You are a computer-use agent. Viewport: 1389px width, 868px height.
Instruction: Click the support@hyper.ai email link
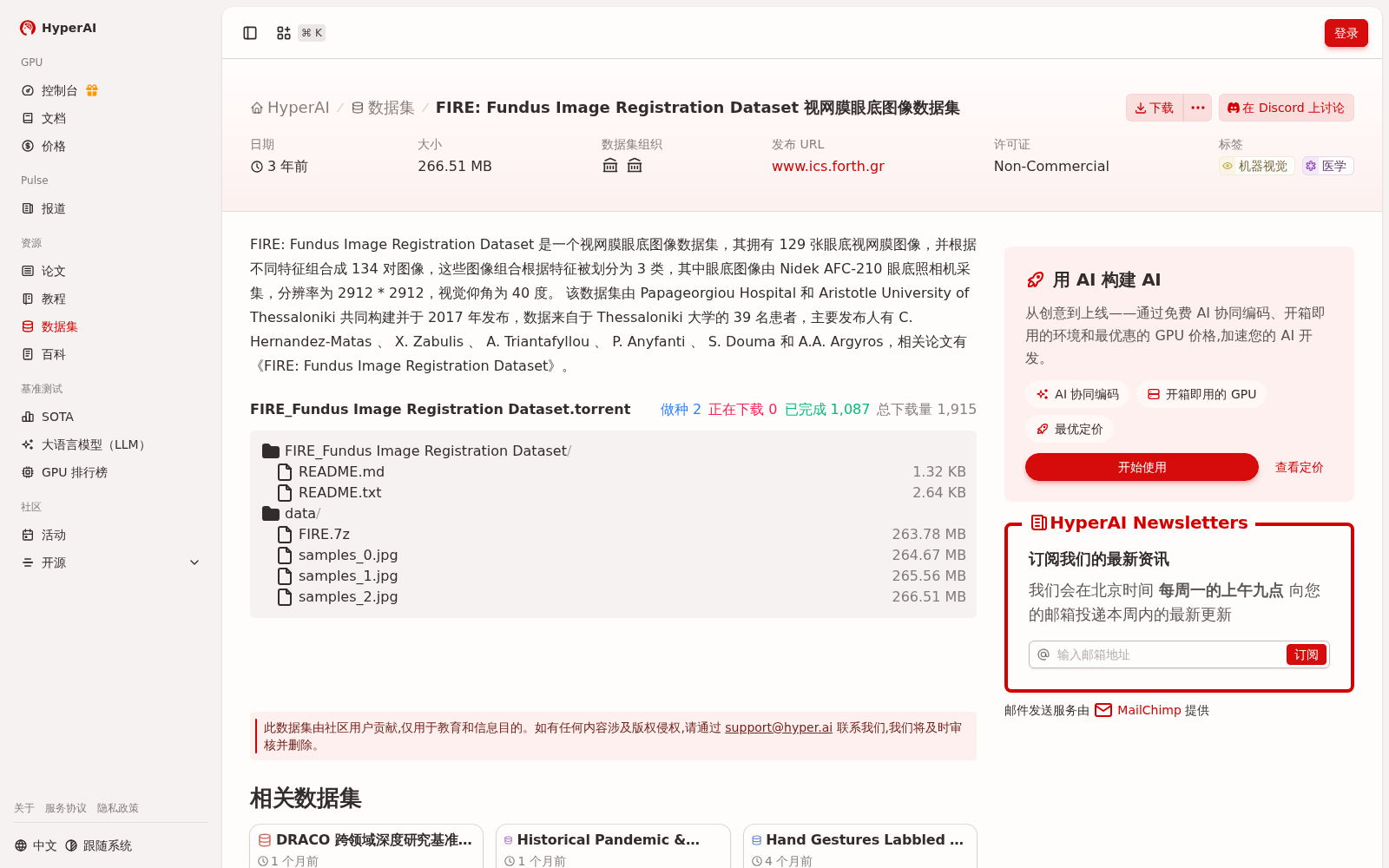click(779, 727)
